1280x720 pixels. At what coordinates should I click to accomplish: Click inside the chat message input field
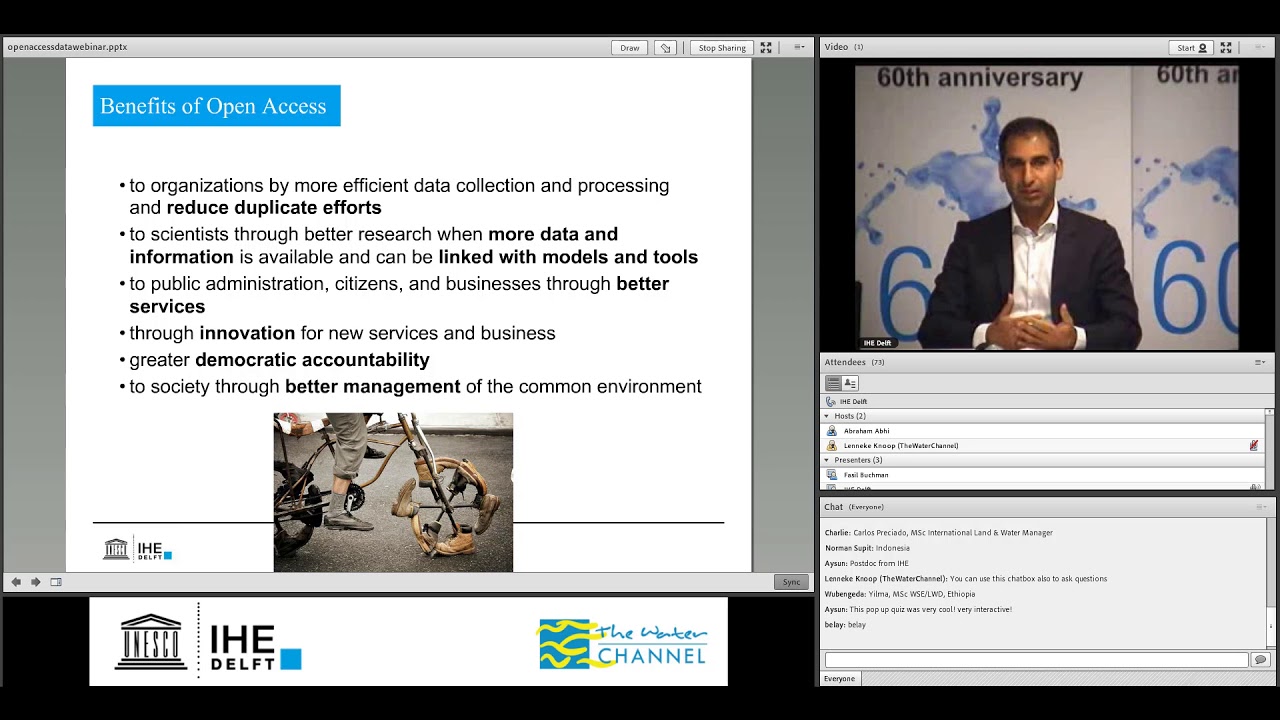tap(1036, 660)
